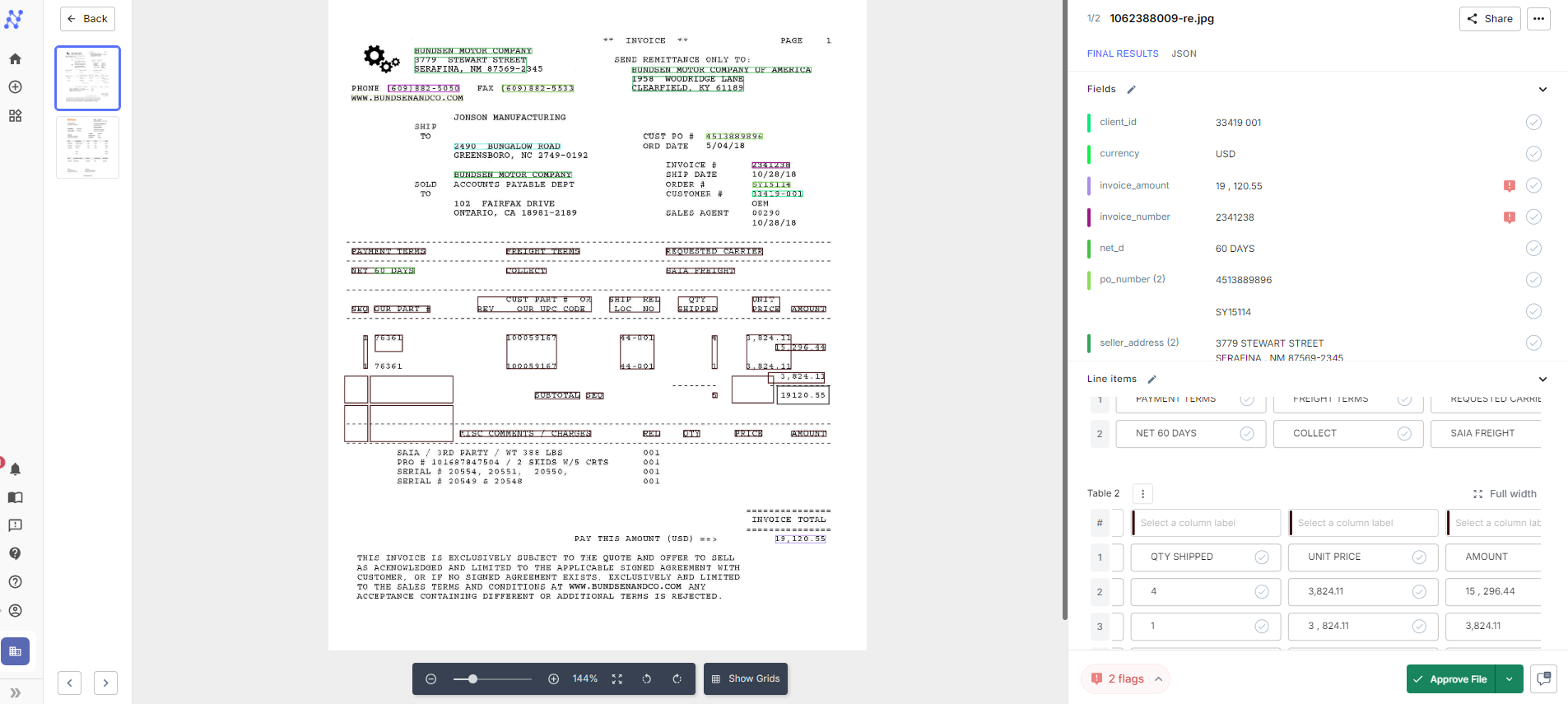Viewport: 1568px width, 704px height.
Task: Switch to JSON tab
Action: 1184,54
